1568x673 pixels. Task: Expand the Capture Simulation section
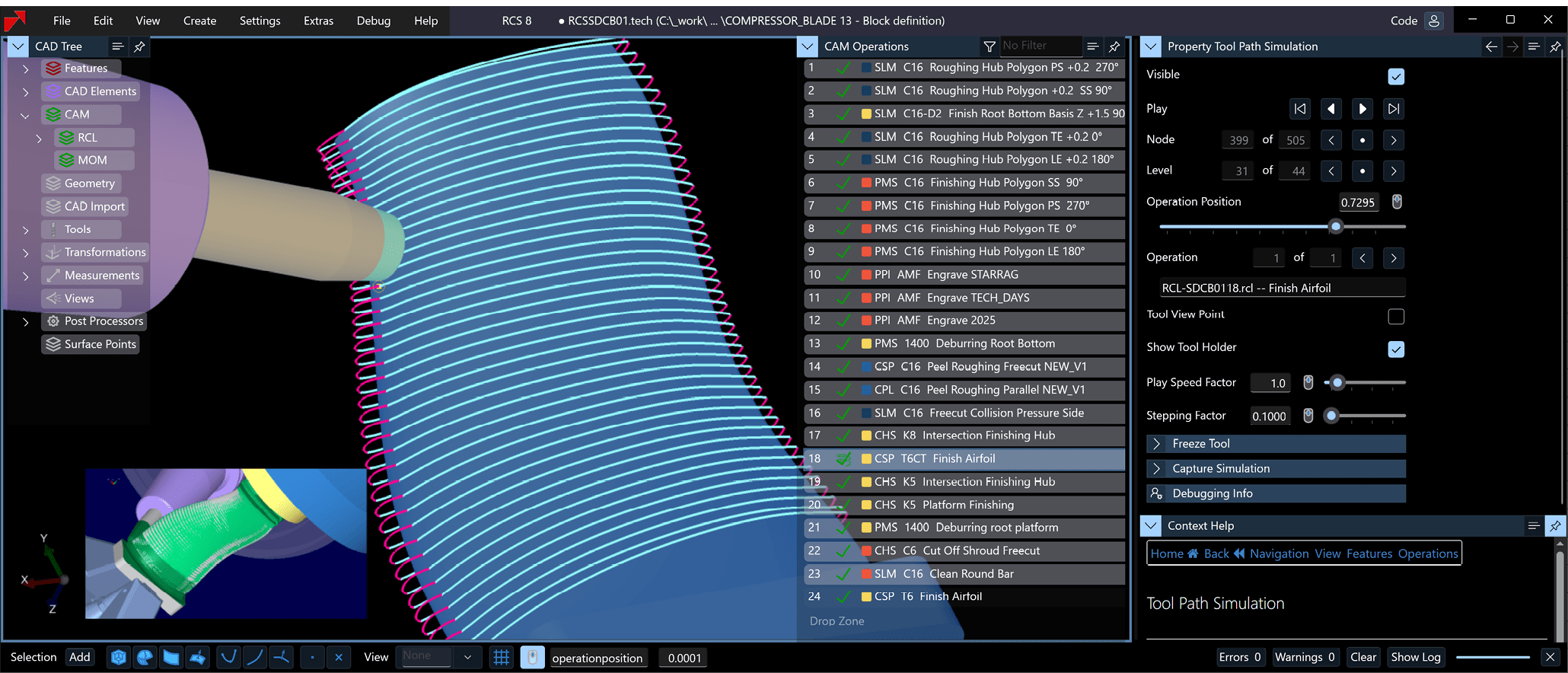(1157, 469)
